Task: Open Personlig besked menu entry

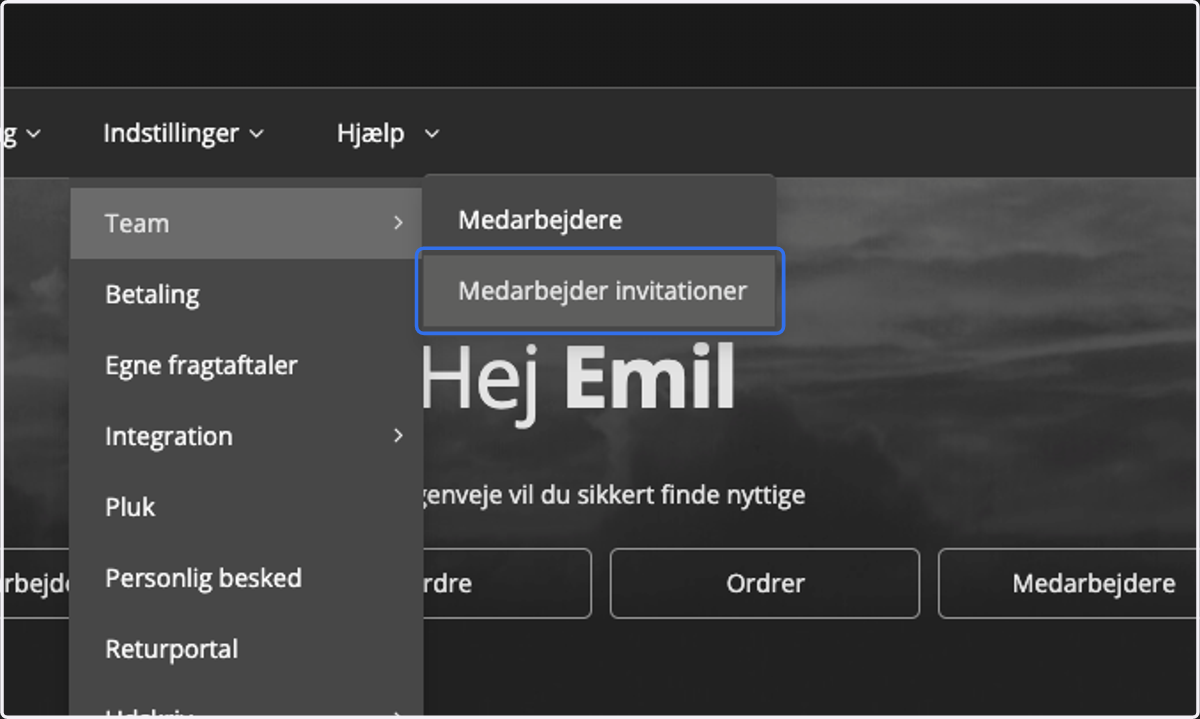Action: click(246, 578)
